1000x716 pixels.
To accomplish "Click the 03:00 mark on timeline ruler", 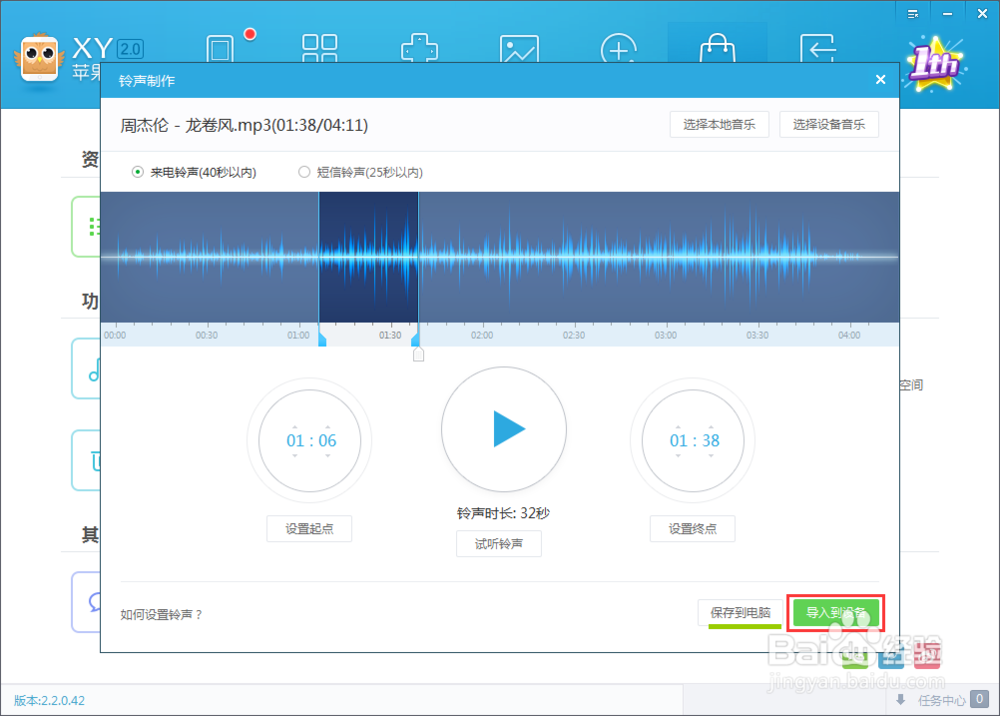I will click(666, 335).
